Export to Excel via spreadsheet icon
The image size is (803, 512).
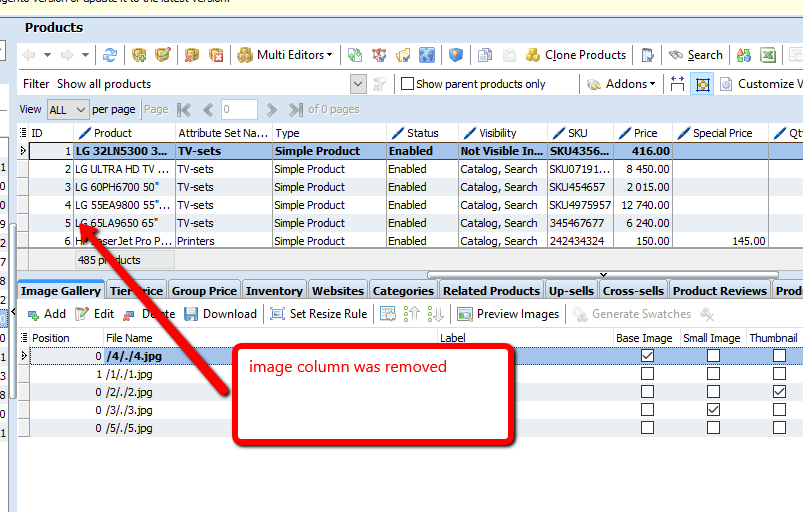click(x=768, y=55)
